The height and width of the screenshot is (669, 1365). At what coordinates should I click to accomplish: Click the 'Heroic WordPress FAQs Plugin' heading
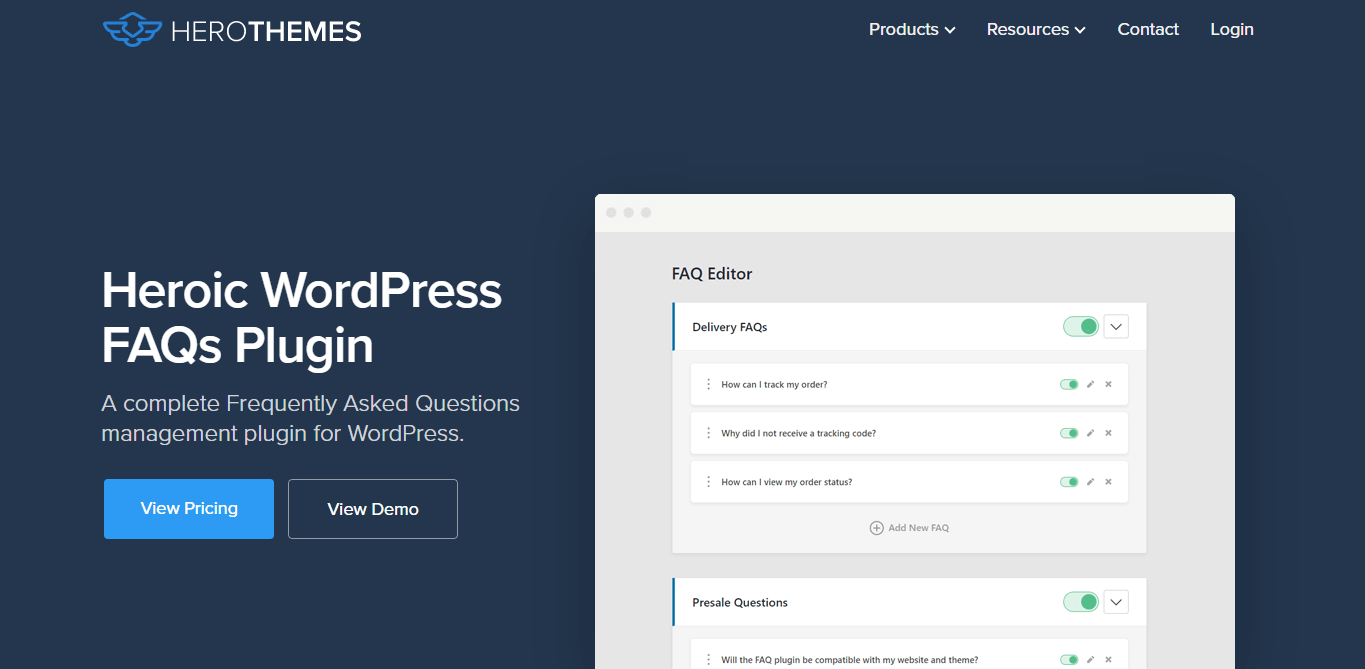coord(302,318)
